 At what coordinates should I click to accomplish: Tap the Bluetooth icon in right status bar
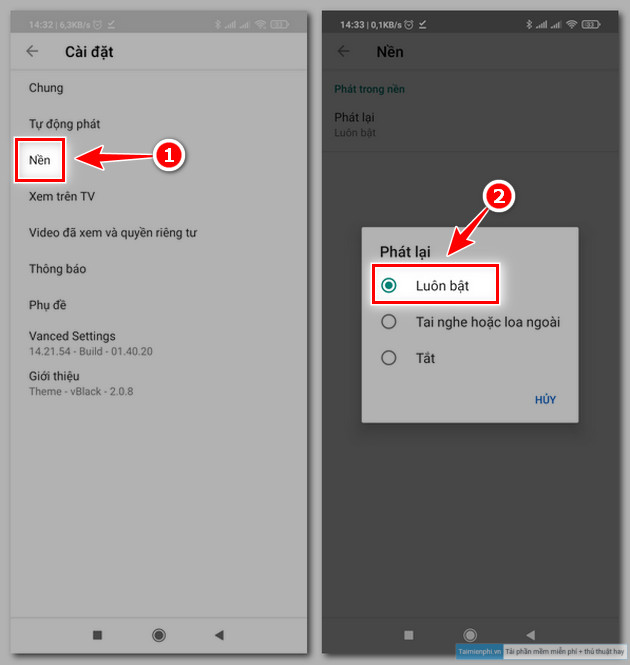[529, 25]
